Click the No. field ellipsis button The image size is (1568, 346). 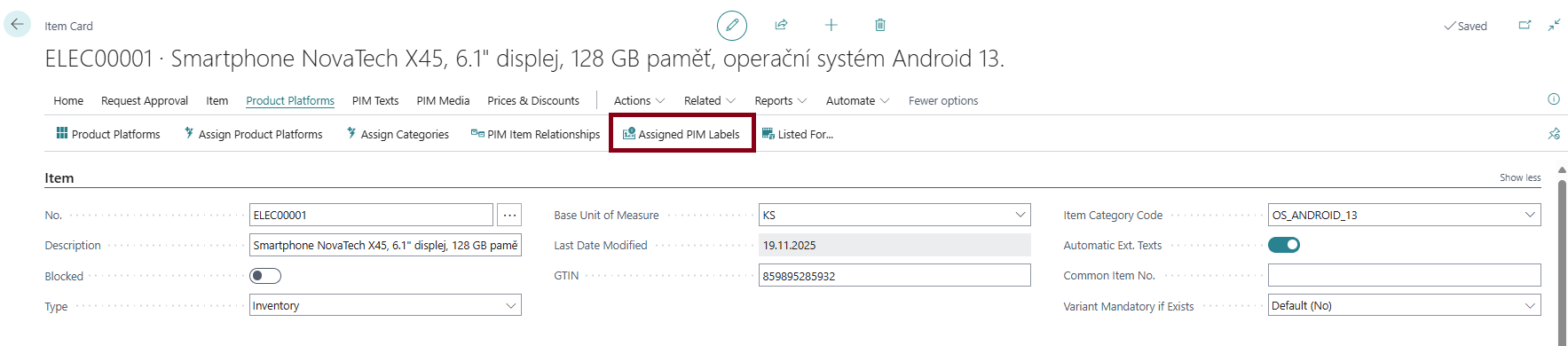(509, 215)
